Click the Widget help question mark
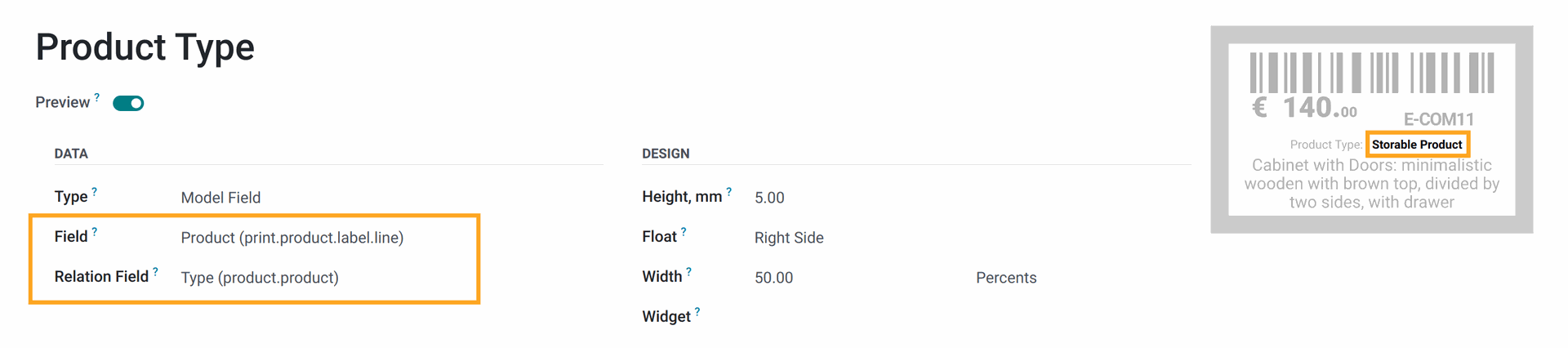1568x348 pixels. (x=697, y=312)
